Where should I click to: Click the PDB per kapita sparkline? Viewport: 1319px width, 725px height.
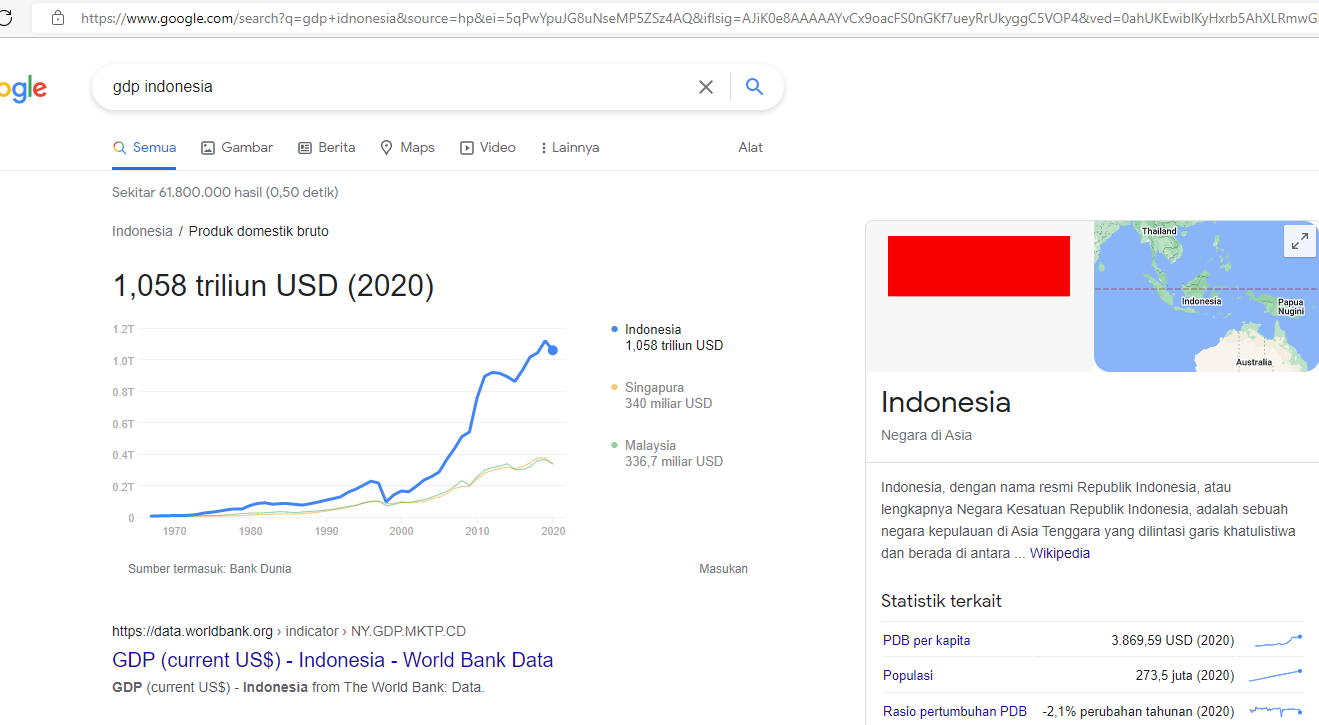[1278, 640]
